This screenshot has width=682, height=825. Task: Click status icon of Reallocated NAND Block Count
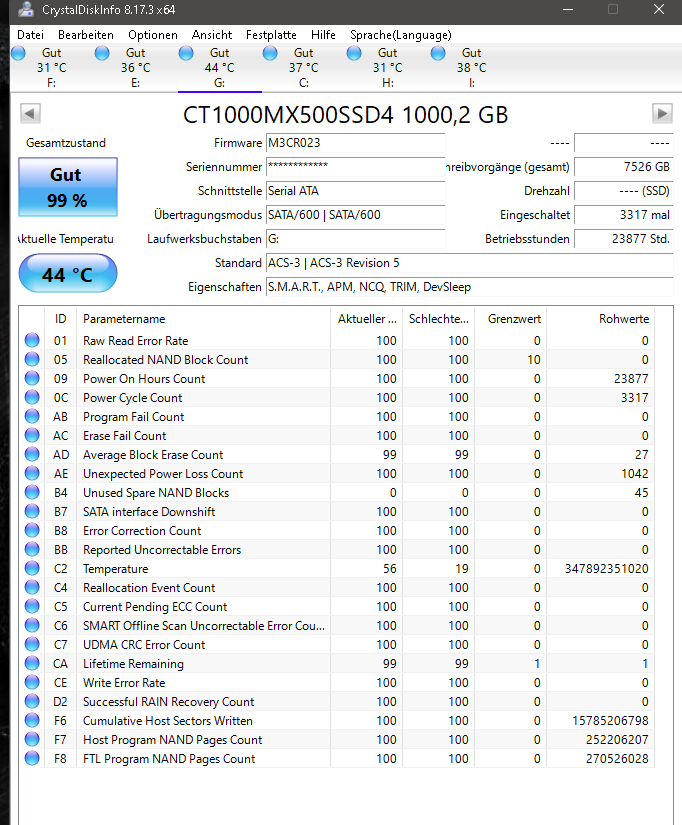click(32, 359)
